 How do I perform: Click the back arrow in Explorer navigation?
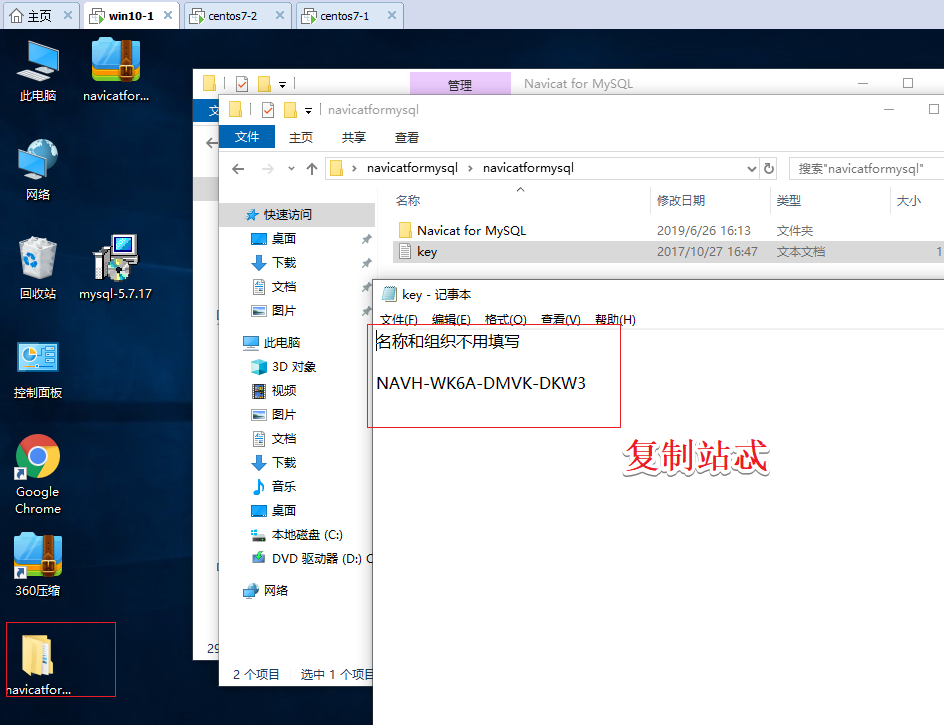(x=238, y=169)
